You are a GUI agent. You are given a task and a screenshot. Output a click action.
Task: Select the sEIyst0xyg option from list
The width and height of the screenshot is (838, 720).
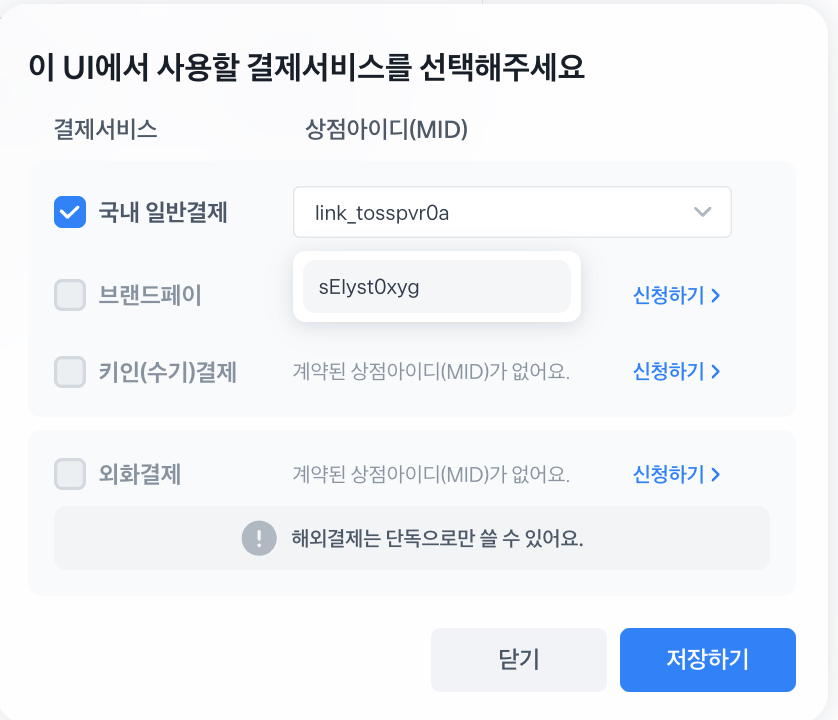pyautogui.click(x=437, y=287)
